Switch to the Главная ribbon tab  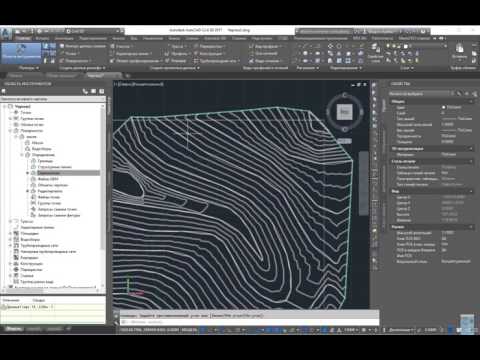pyautogui.click(x=23, y=39)
